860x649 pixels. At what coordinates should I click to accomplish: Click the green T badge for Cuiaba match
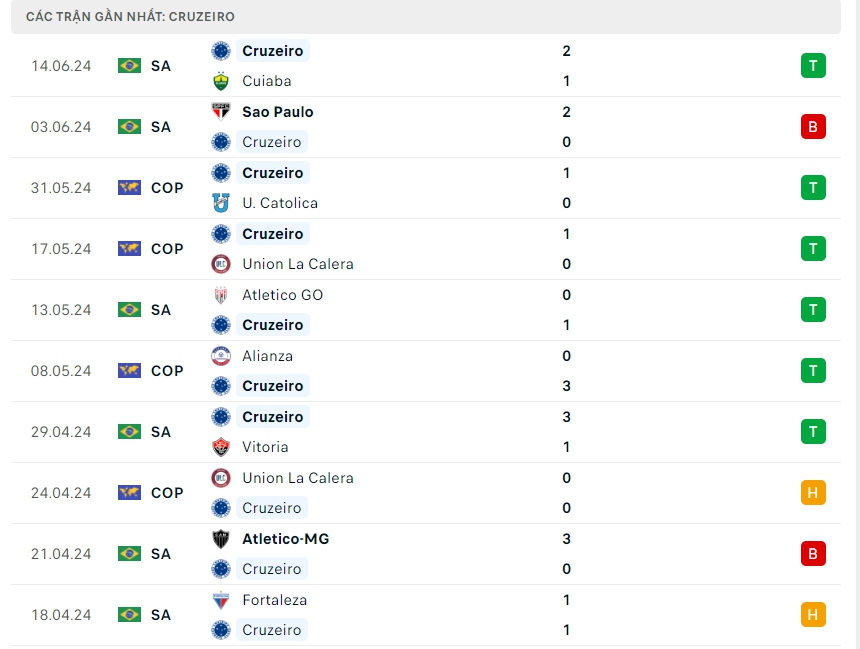813,66
